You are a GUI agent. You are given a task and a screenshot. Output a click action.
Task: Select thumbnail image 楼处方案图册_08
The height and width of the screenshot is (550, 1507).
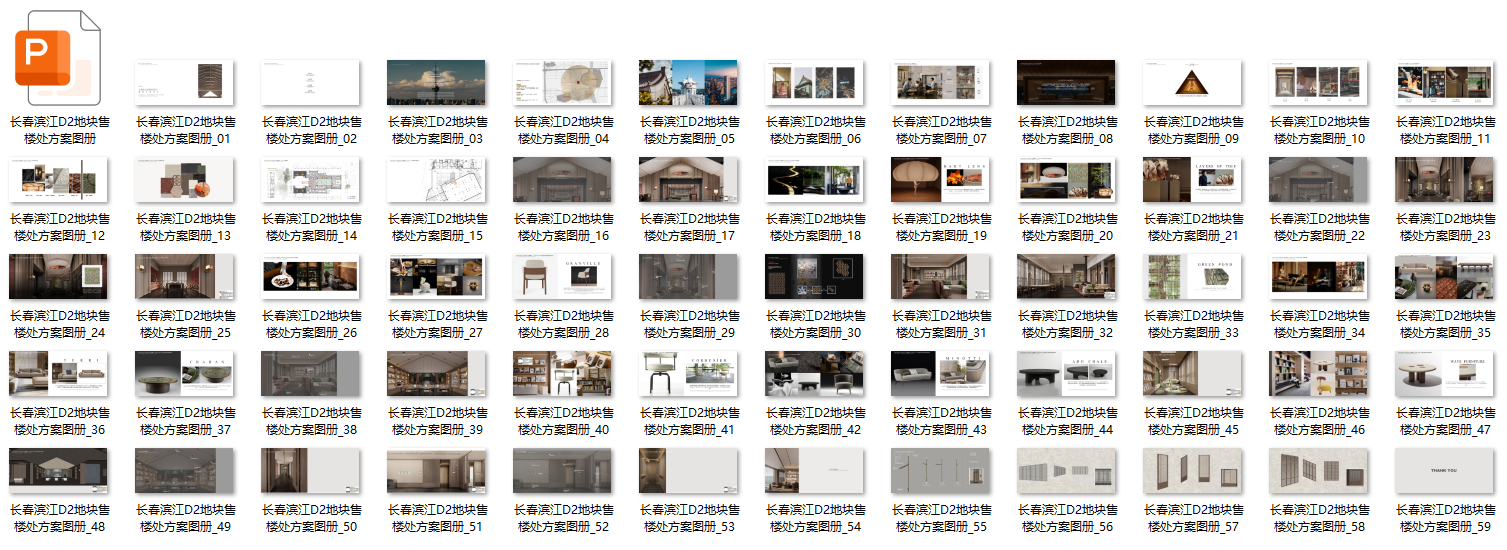(1066, 82)
